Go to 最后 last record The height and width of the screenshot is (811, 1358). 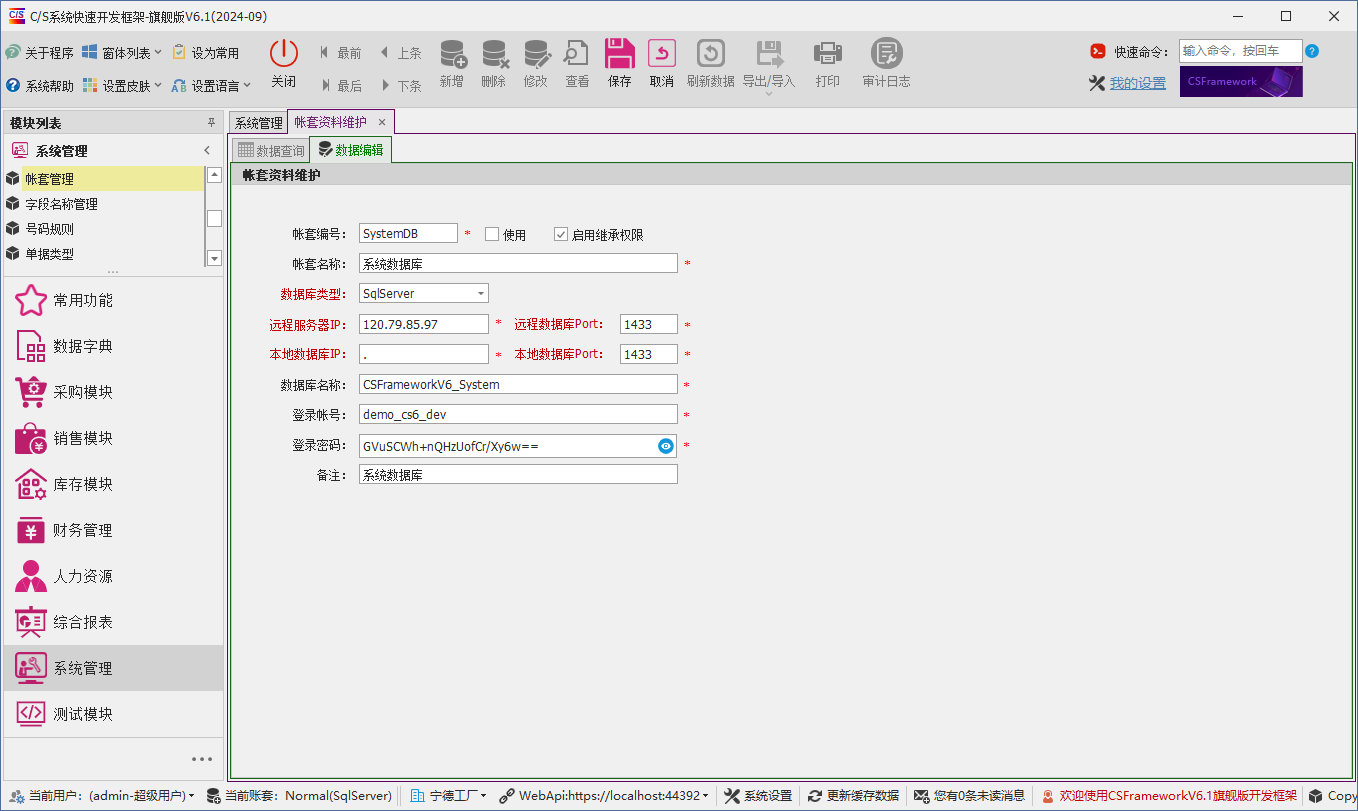point(341,86)
